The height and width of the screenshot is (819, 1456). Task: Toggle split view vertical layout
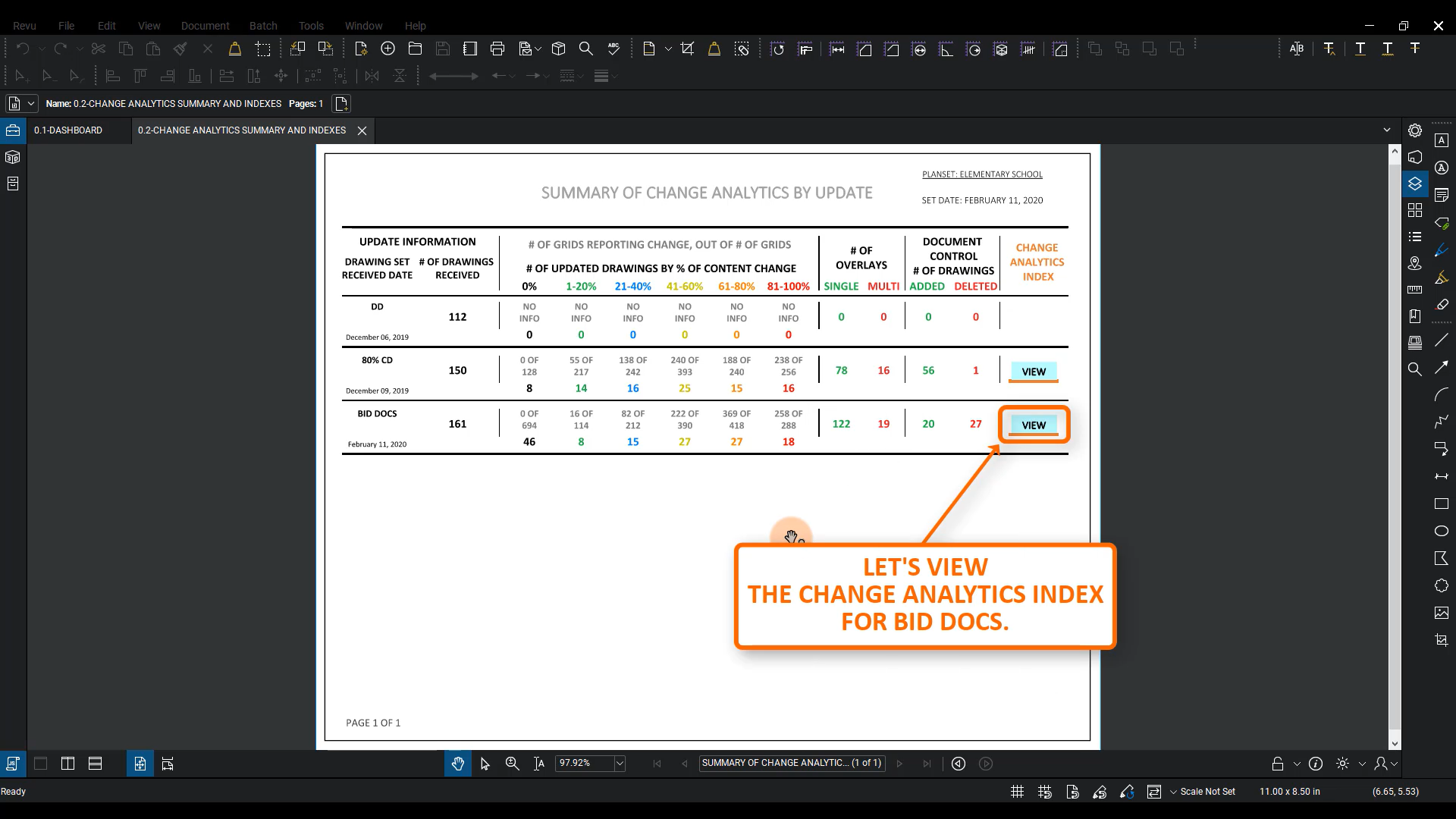(67, 764)
